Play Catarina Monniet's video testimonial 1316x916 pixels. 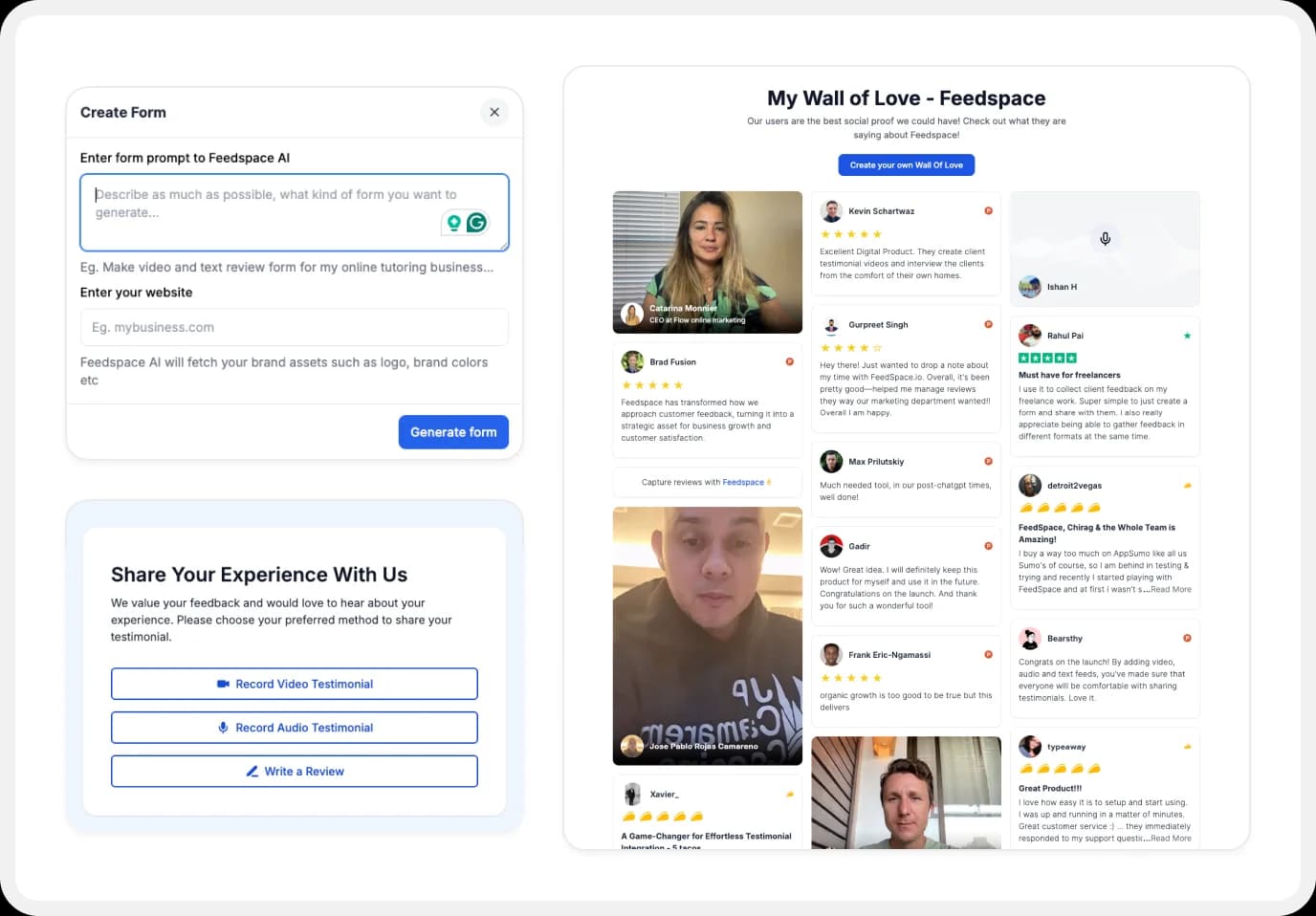coord(707,262)
